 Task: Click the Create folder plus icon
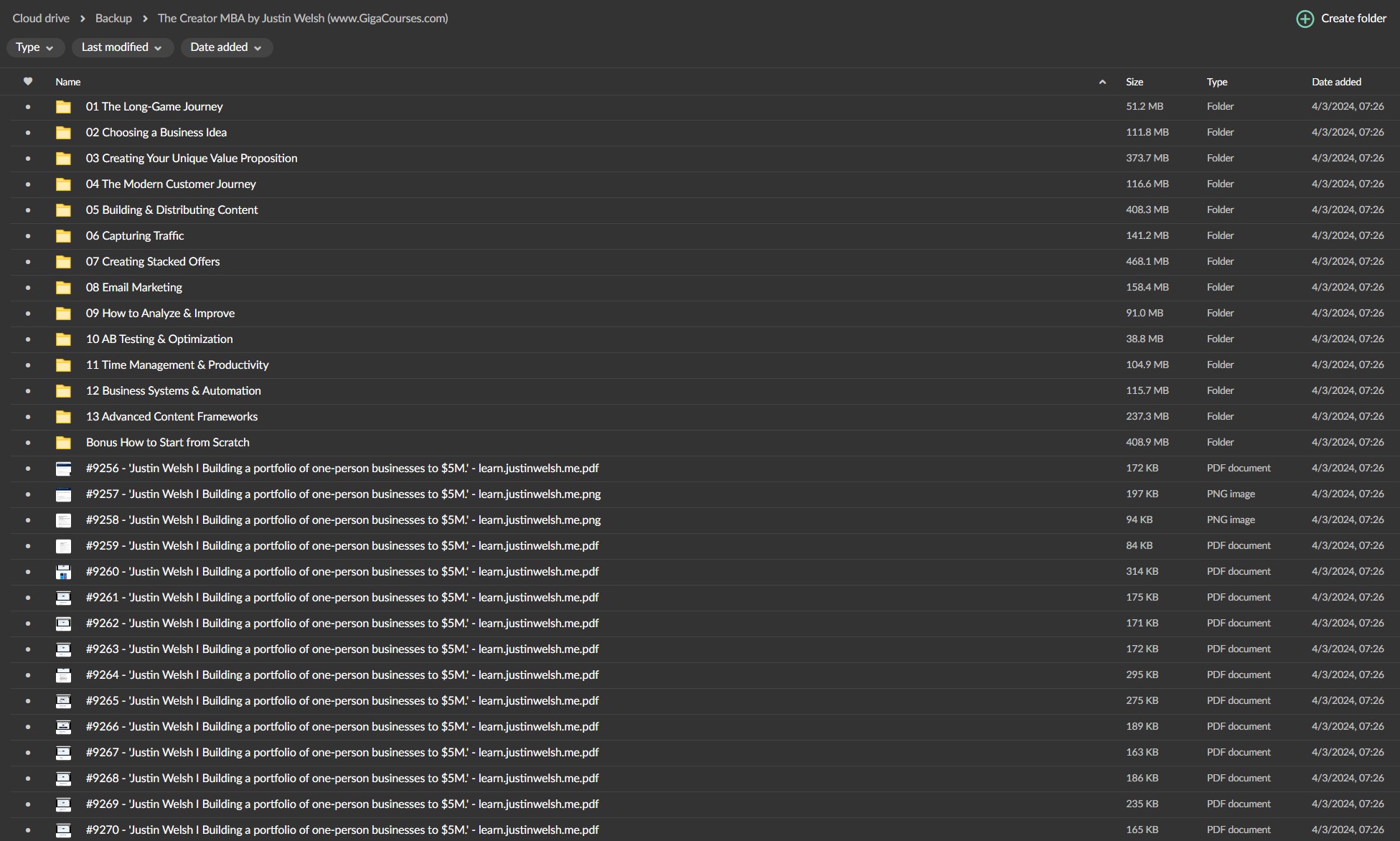coord(1305,19)
